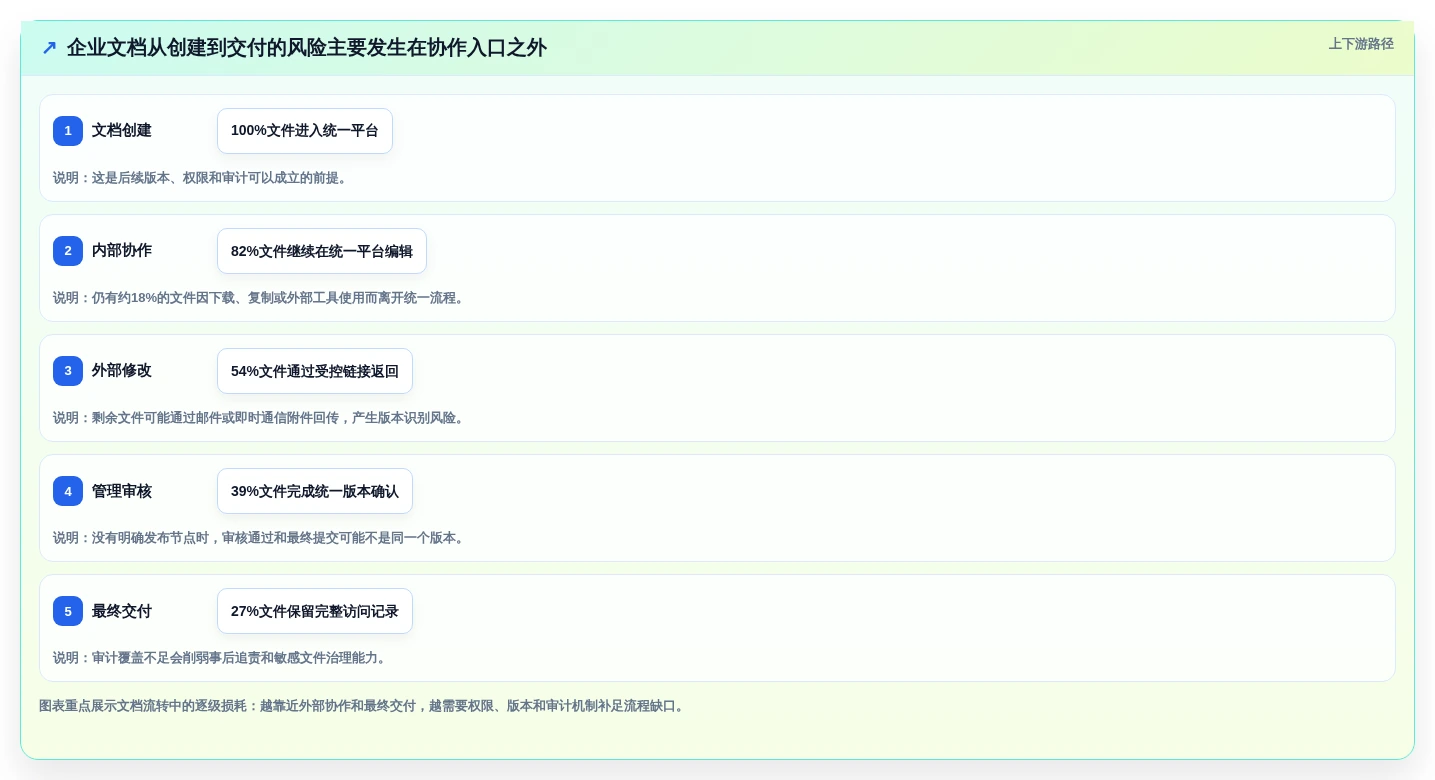Click the 100%文件进入统一平台 pill
Image resolution: width=1435 pixels, height=780 pixels.
(305, 131)
